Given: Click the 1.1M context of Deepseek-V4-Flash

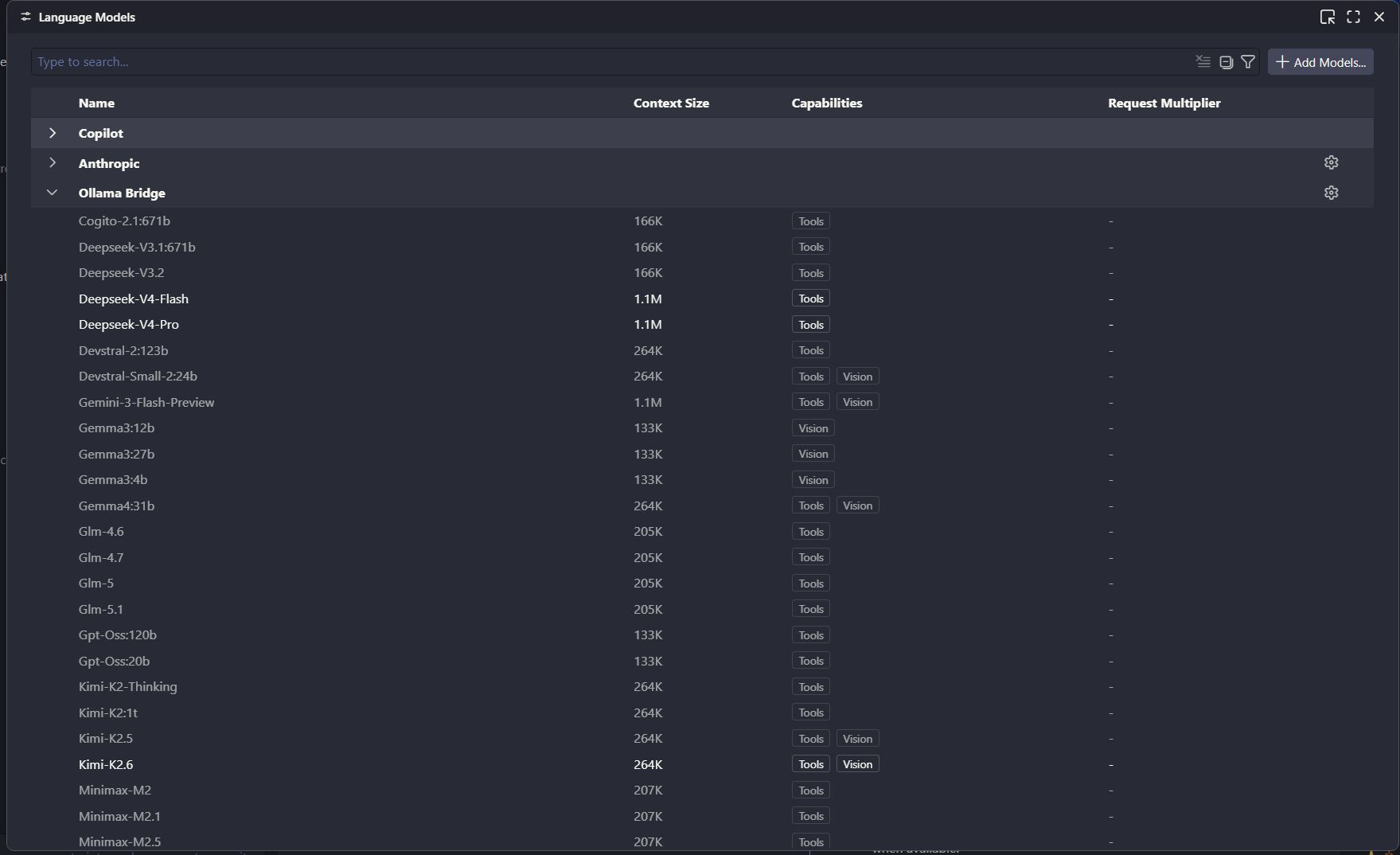Looking at the screenshot, I should 647,299.
